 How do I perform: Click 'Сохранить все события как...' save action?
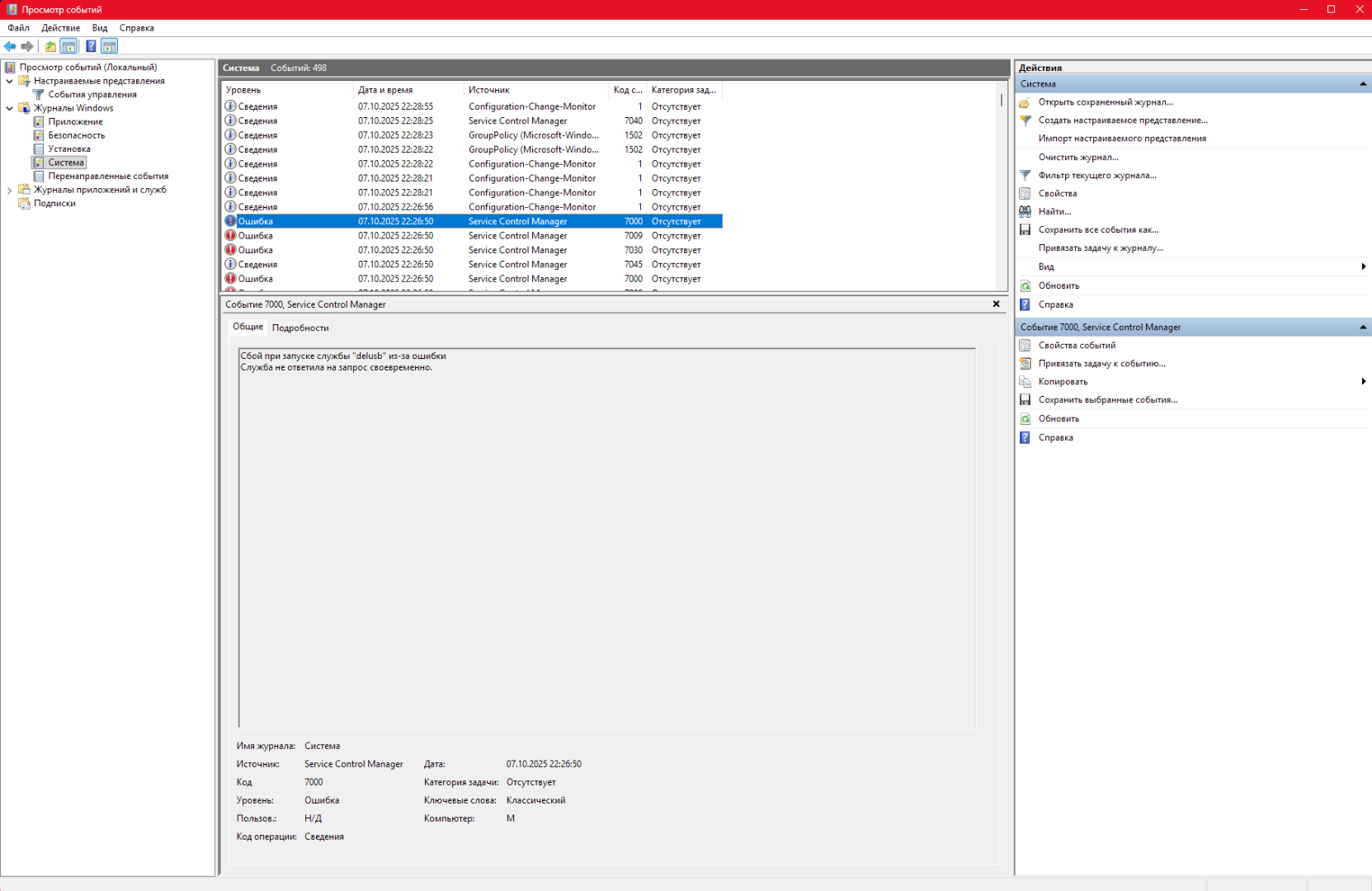point(1097,229)
